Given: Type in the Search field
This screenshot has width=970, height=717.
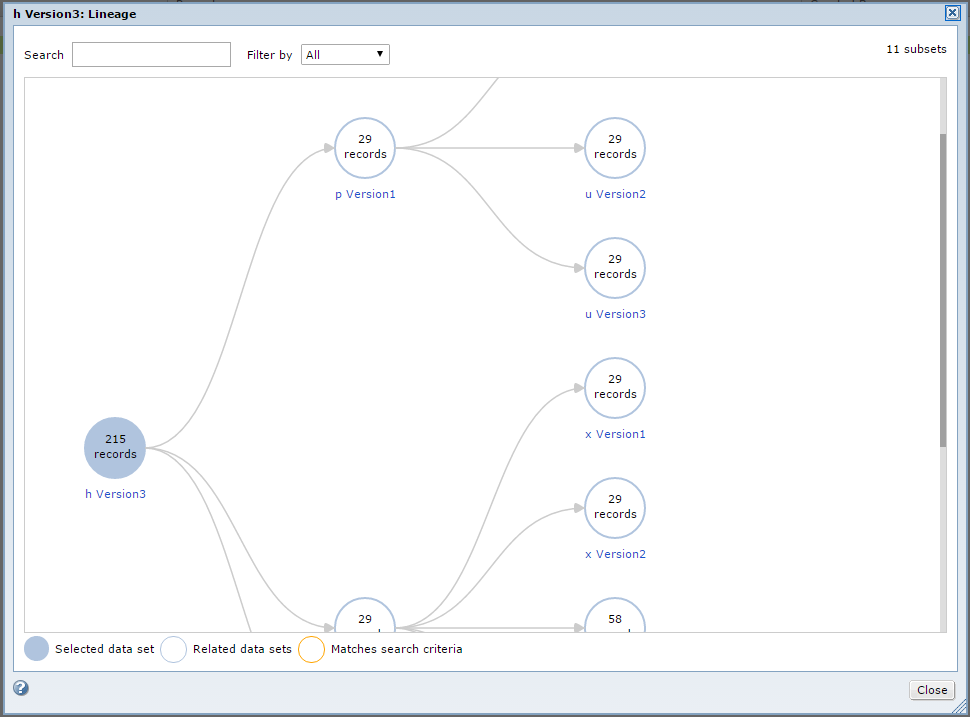Looking at the screenshot, I should (151, 55).
